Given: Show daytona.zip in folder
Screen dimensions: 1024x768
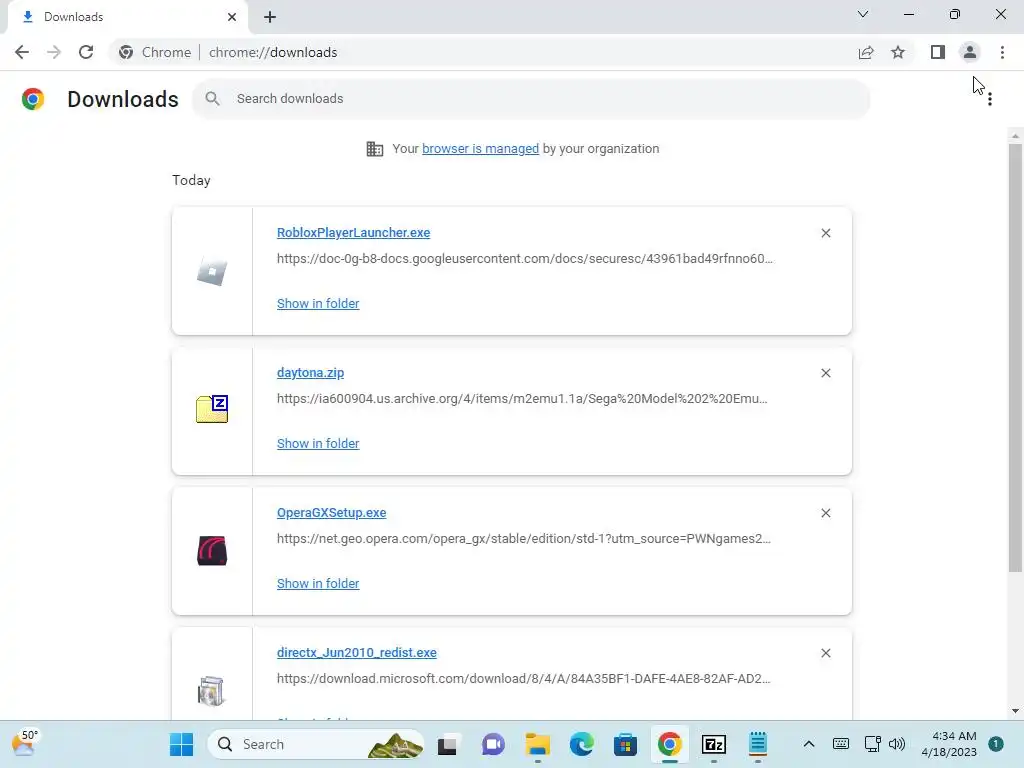Looking at the screenshot, I should pos(318,443).
